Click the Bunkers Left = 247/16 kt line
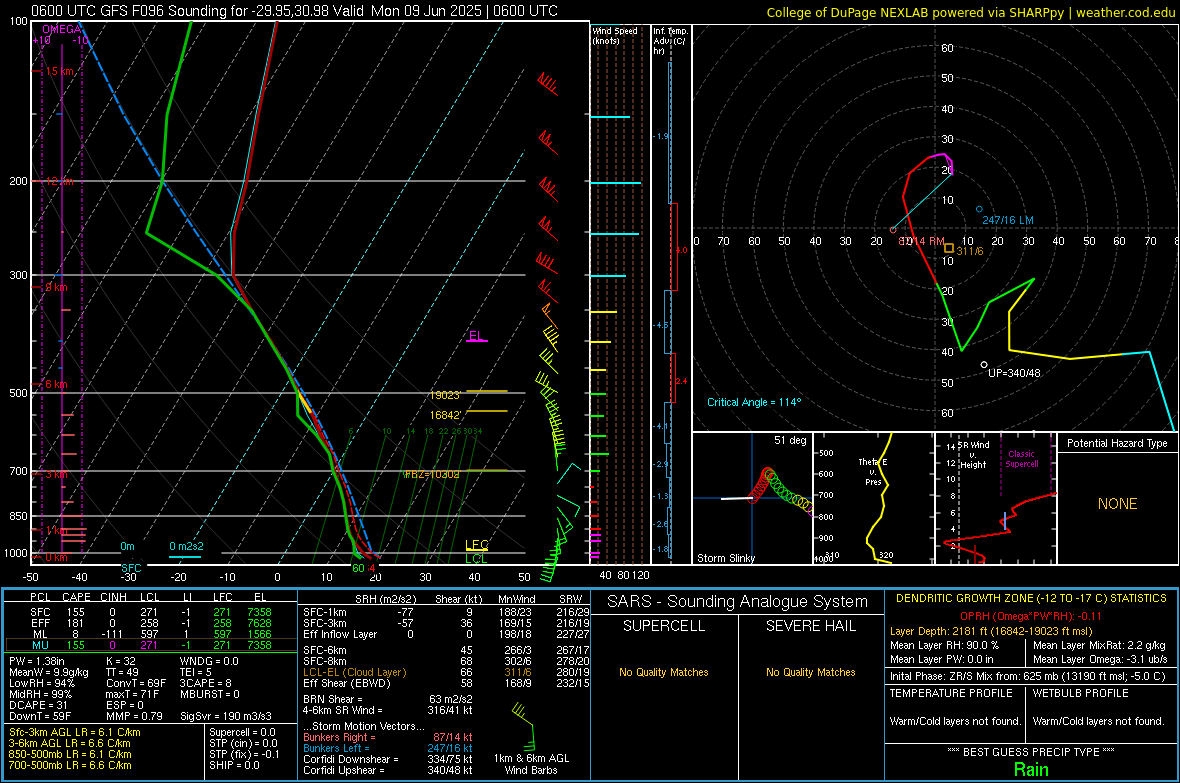 pyautogui.click(x=388, y=748)
